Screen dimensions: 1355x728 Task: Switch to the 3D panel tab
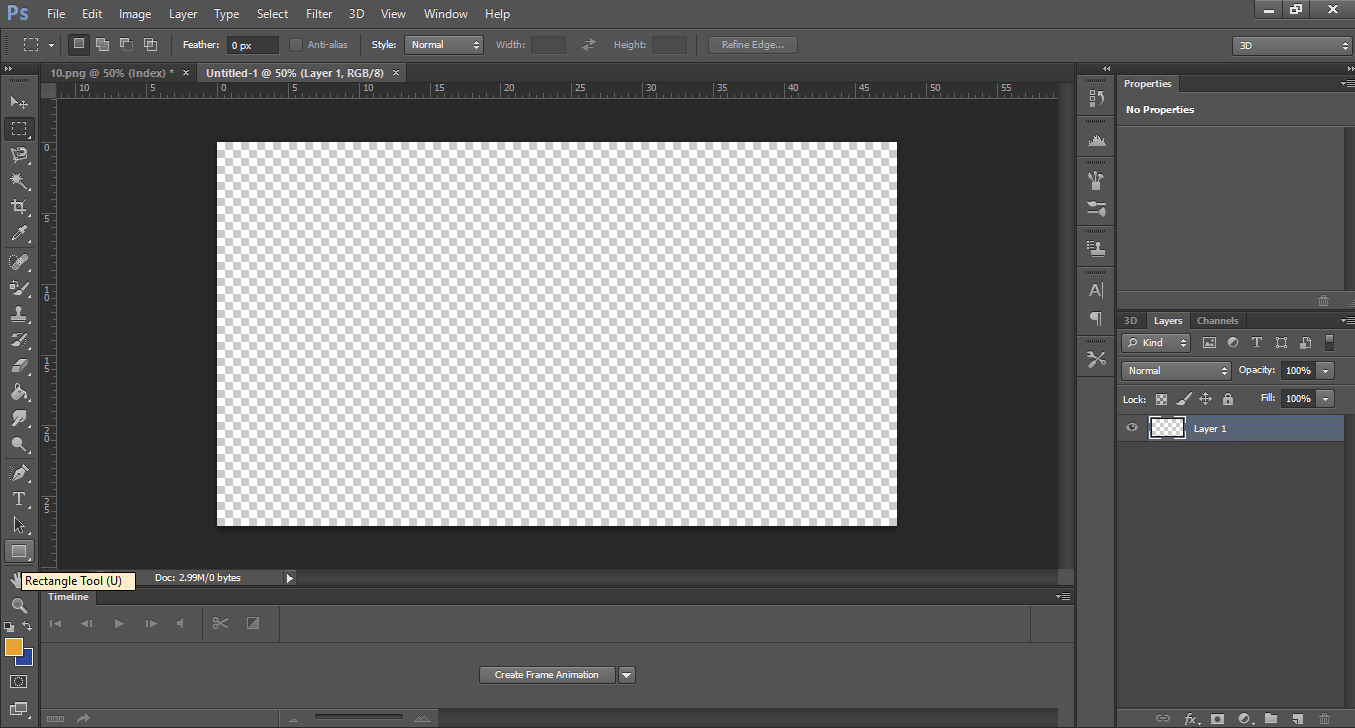tap(1131, 321)
